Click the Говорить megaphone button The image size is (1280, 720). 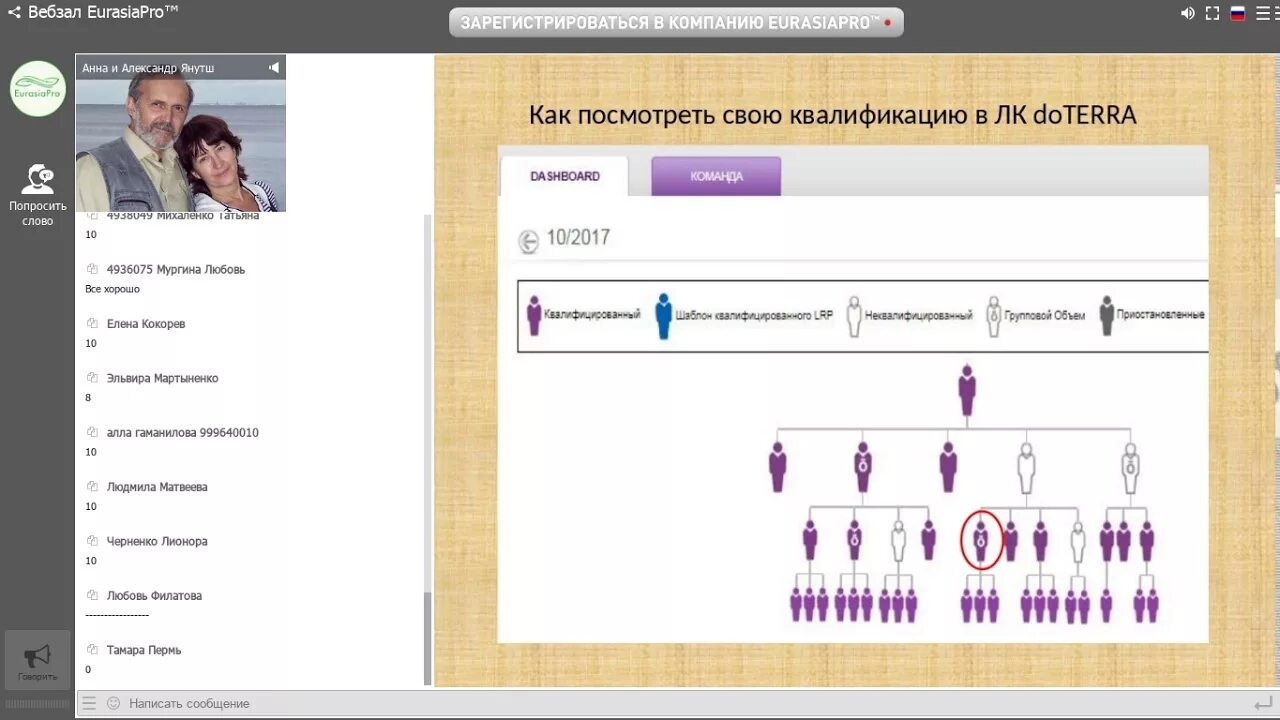[37, 660]
